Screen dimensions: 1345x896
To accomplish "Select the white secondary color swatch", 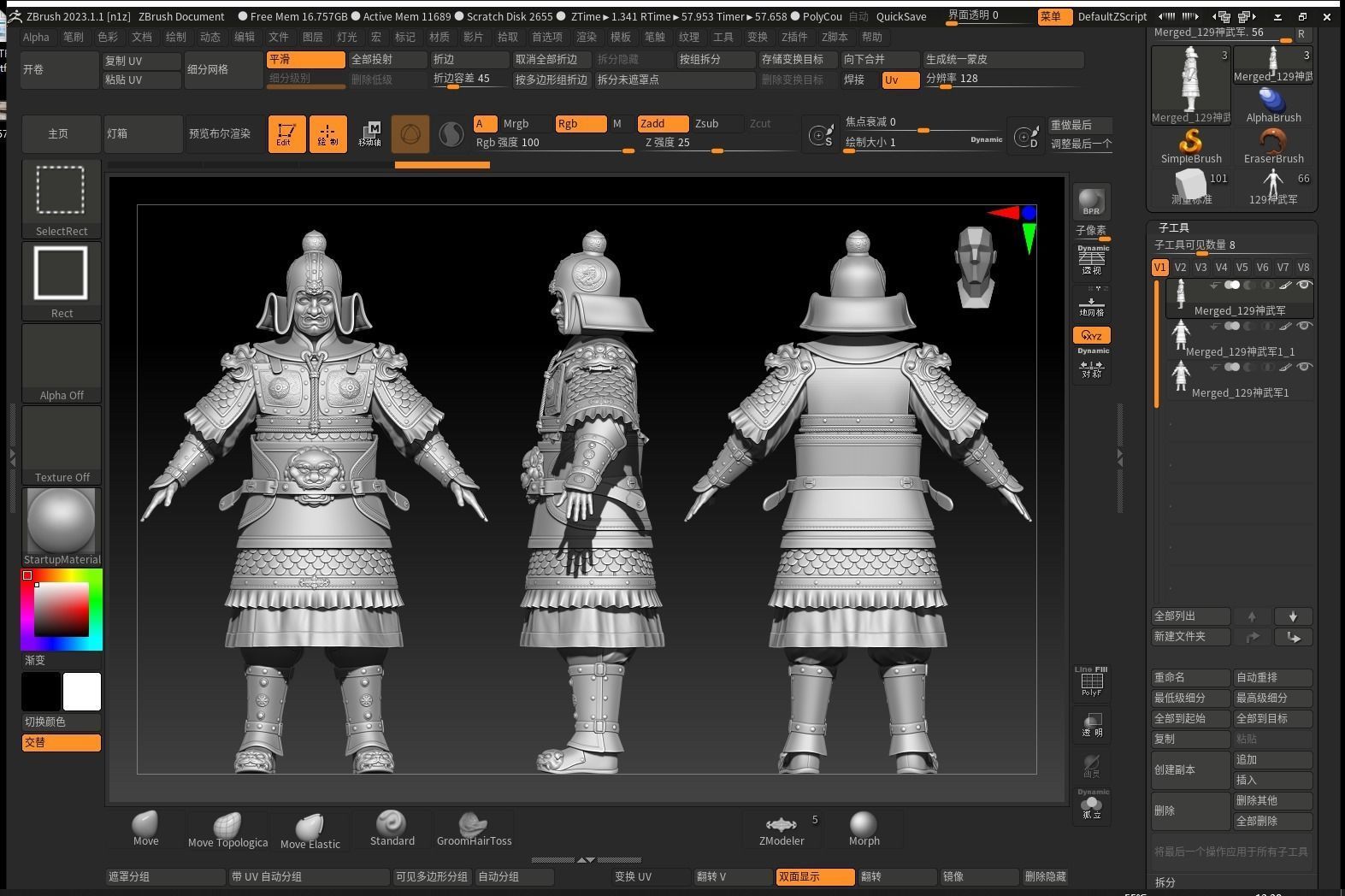I will [82, 691].
